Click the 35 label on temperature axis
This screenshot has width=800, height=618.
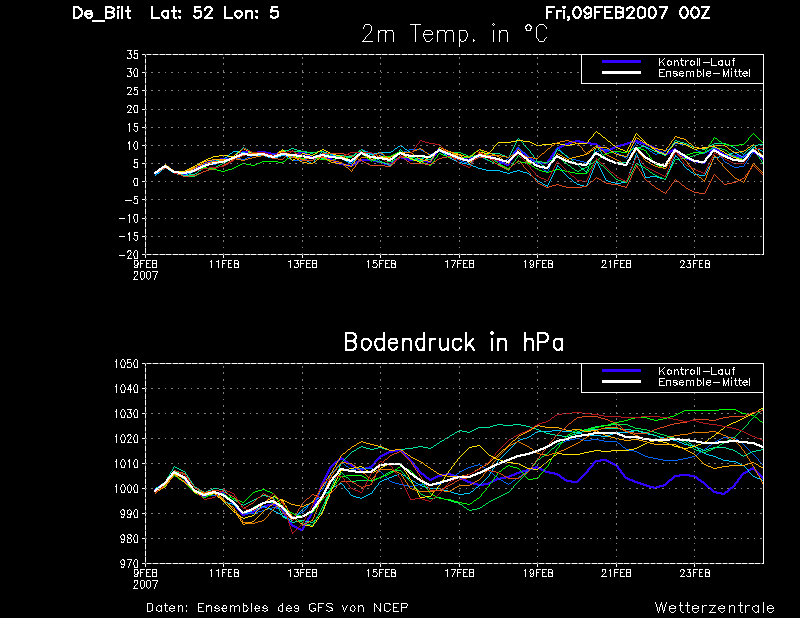[x=132, y=55]
